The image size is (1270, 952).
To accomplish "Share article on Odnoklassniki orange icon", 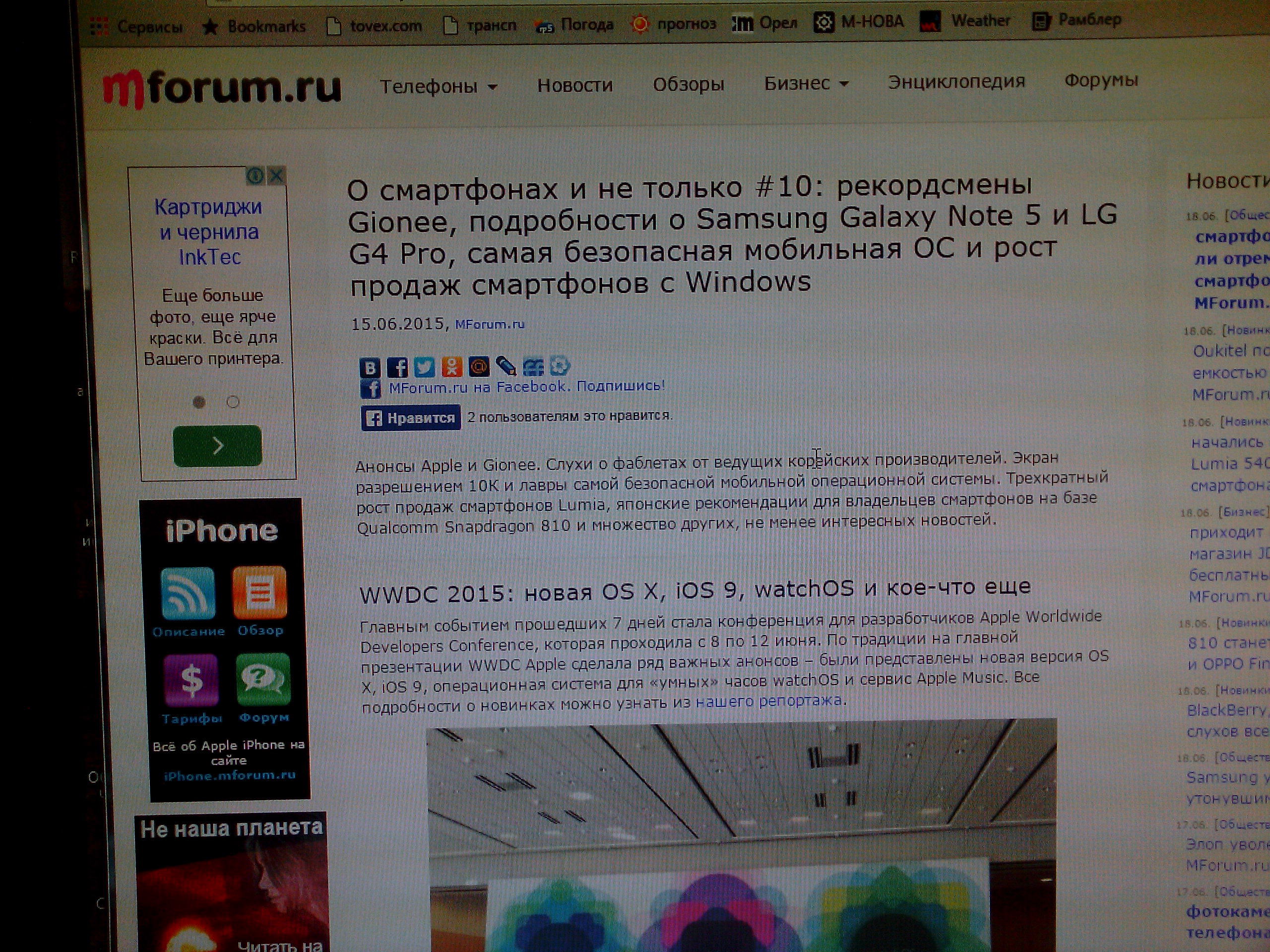I will coord(452,366).
